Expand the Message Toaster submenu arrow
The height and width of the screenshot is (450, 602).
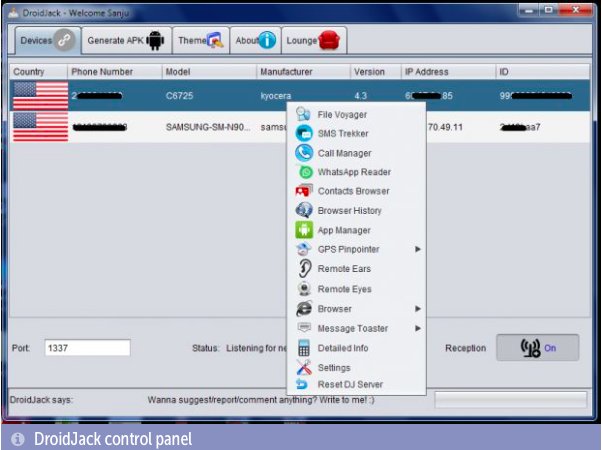(418, 328)
